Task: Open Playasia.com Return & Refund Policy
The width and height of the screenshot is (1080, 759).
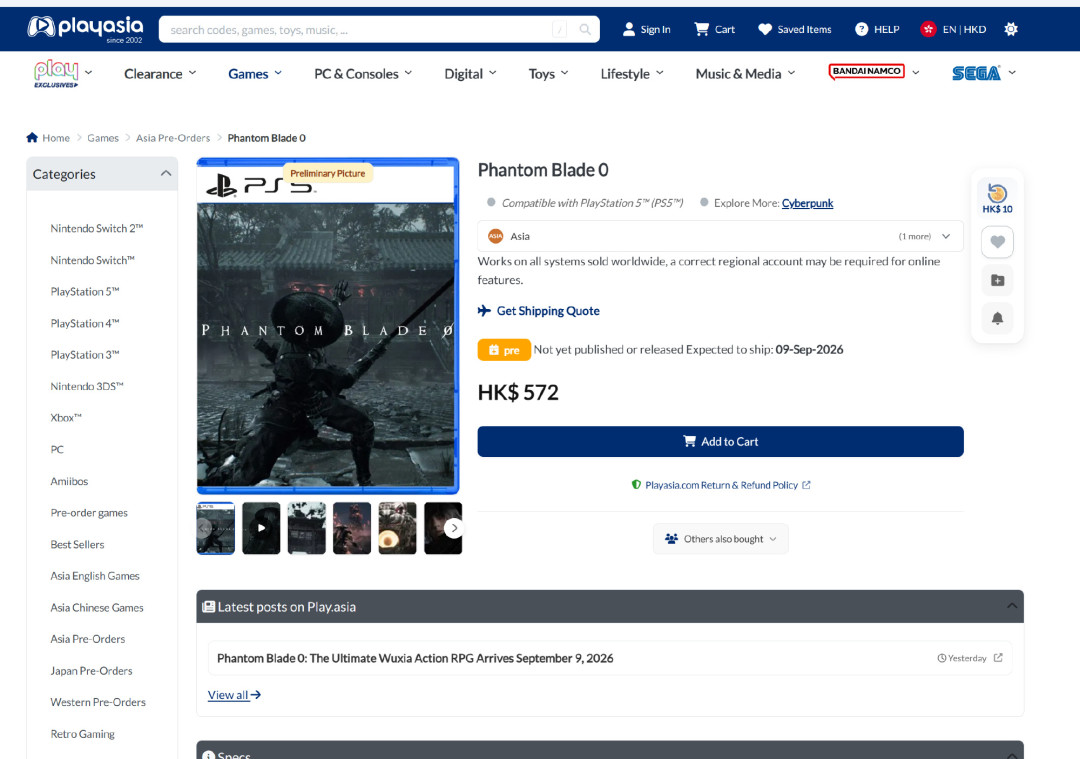Action: coord(721,485)
